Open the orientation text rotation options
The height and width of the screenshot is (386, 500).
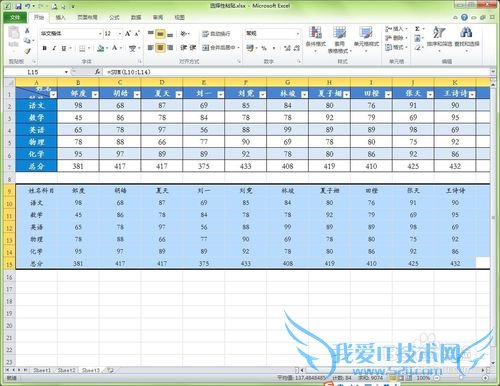tap(184, 34)
